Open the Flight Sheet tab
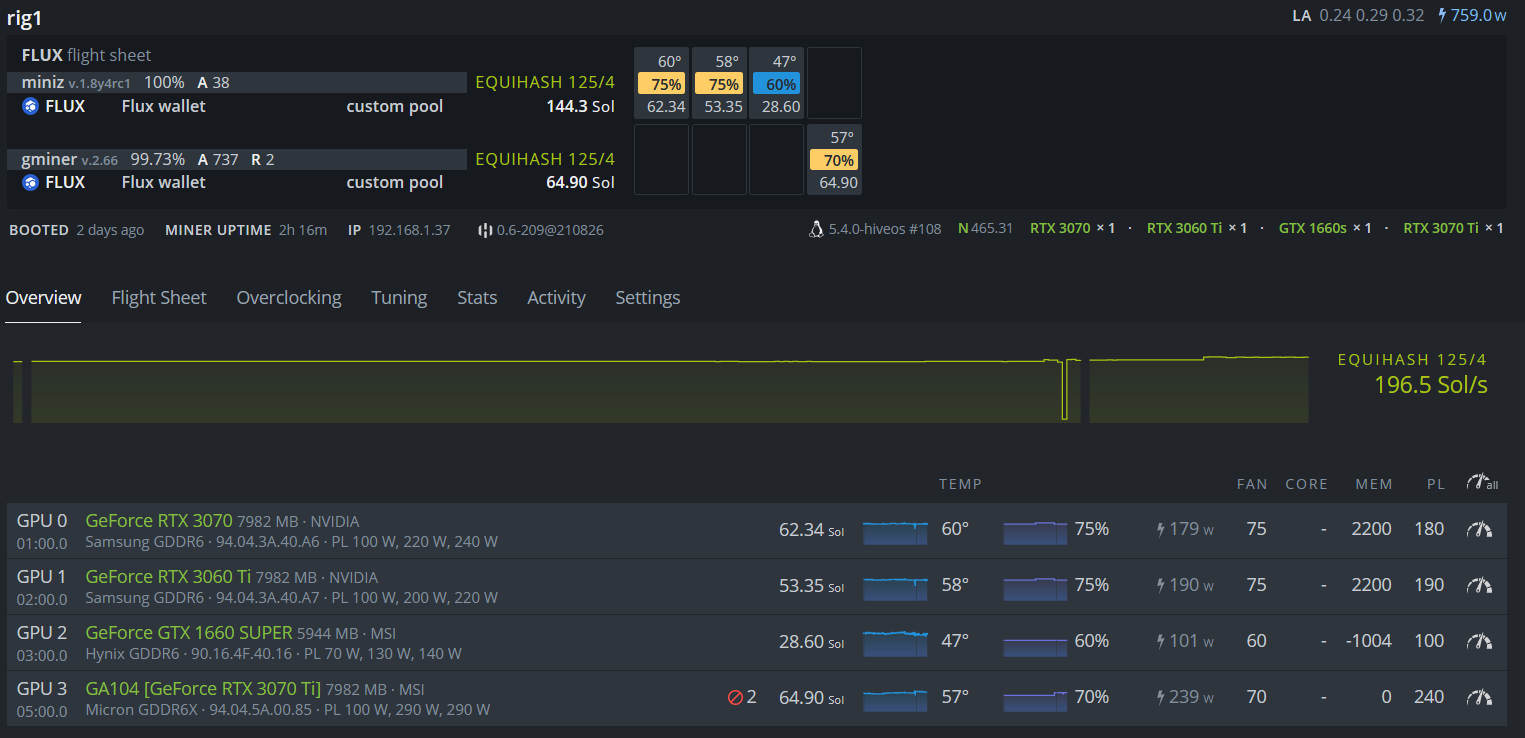Screen dimensions: 1525x738 pos(159,297)
